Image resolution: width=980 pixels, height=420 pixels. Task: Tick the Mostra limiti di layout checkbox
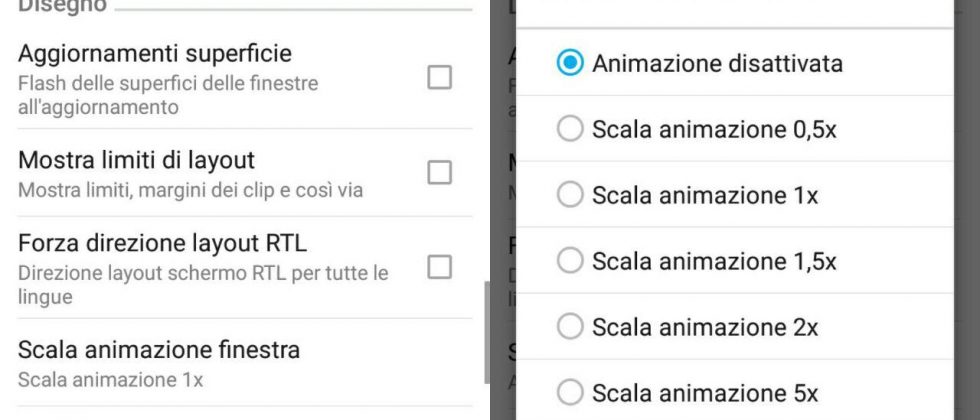pyautogui.click(x=439, y=173)
